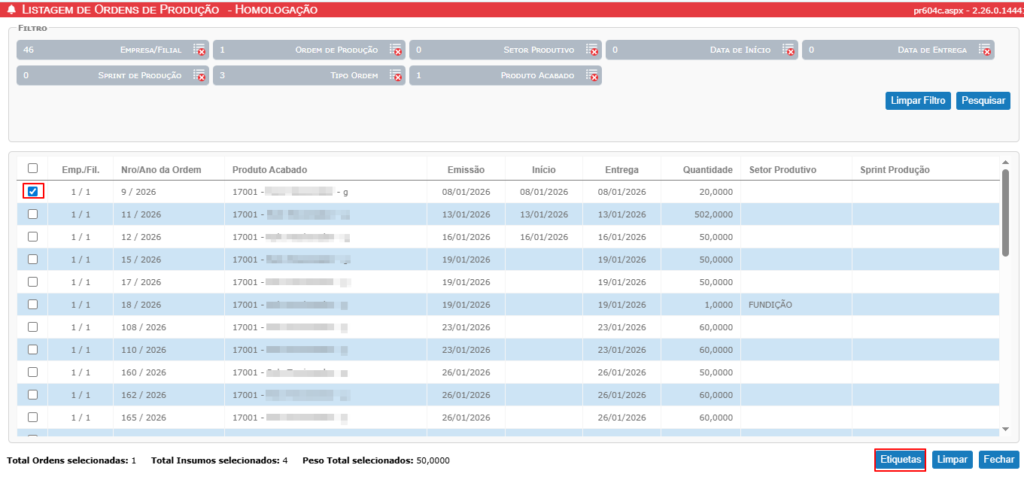Check the order 11 / 2026 checkbox
Image resolution: width=1024 pixels, height=480 pixels.
point(33,214)
